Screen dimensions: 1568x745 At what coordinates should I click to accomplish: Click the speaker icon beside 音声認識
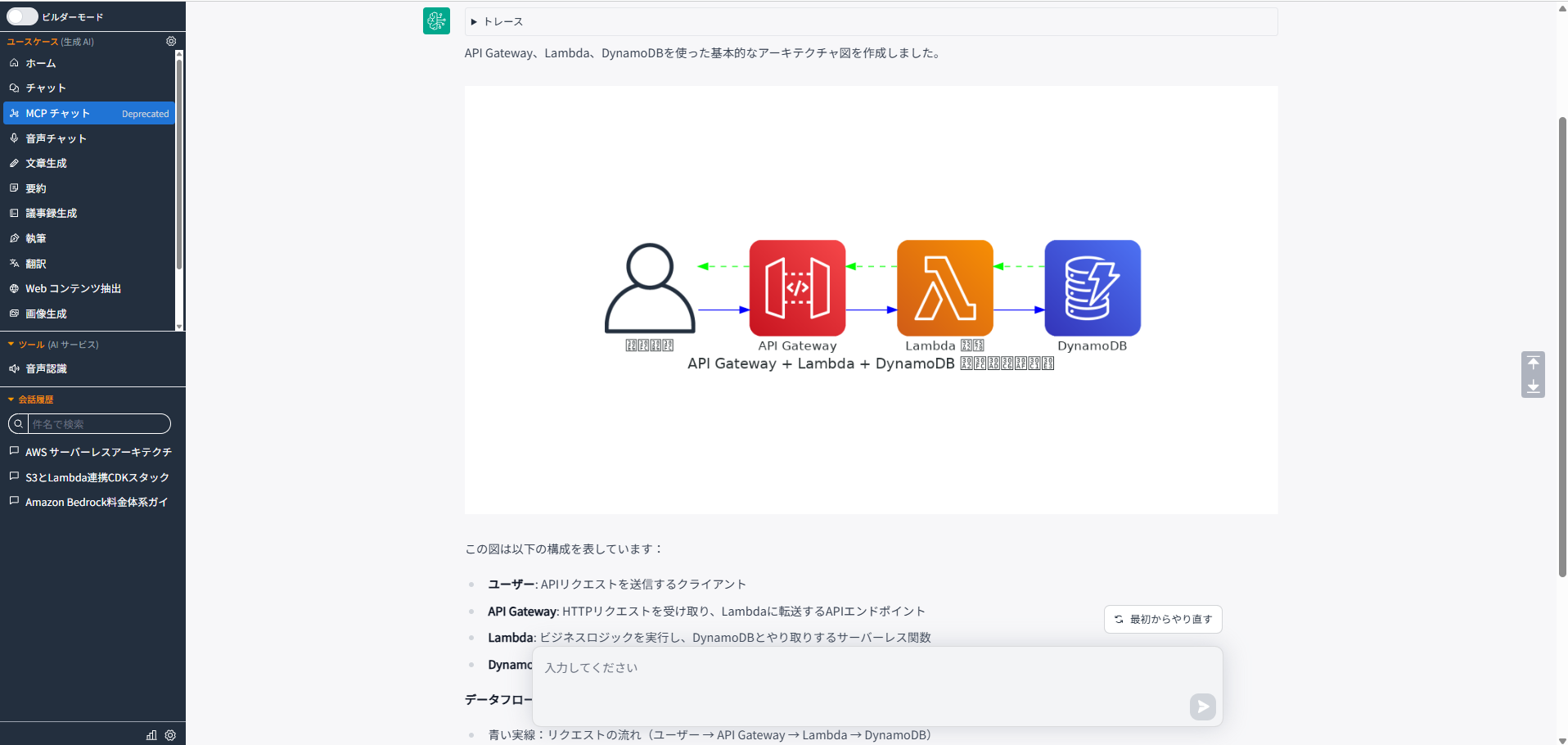(x=14, y=368)
